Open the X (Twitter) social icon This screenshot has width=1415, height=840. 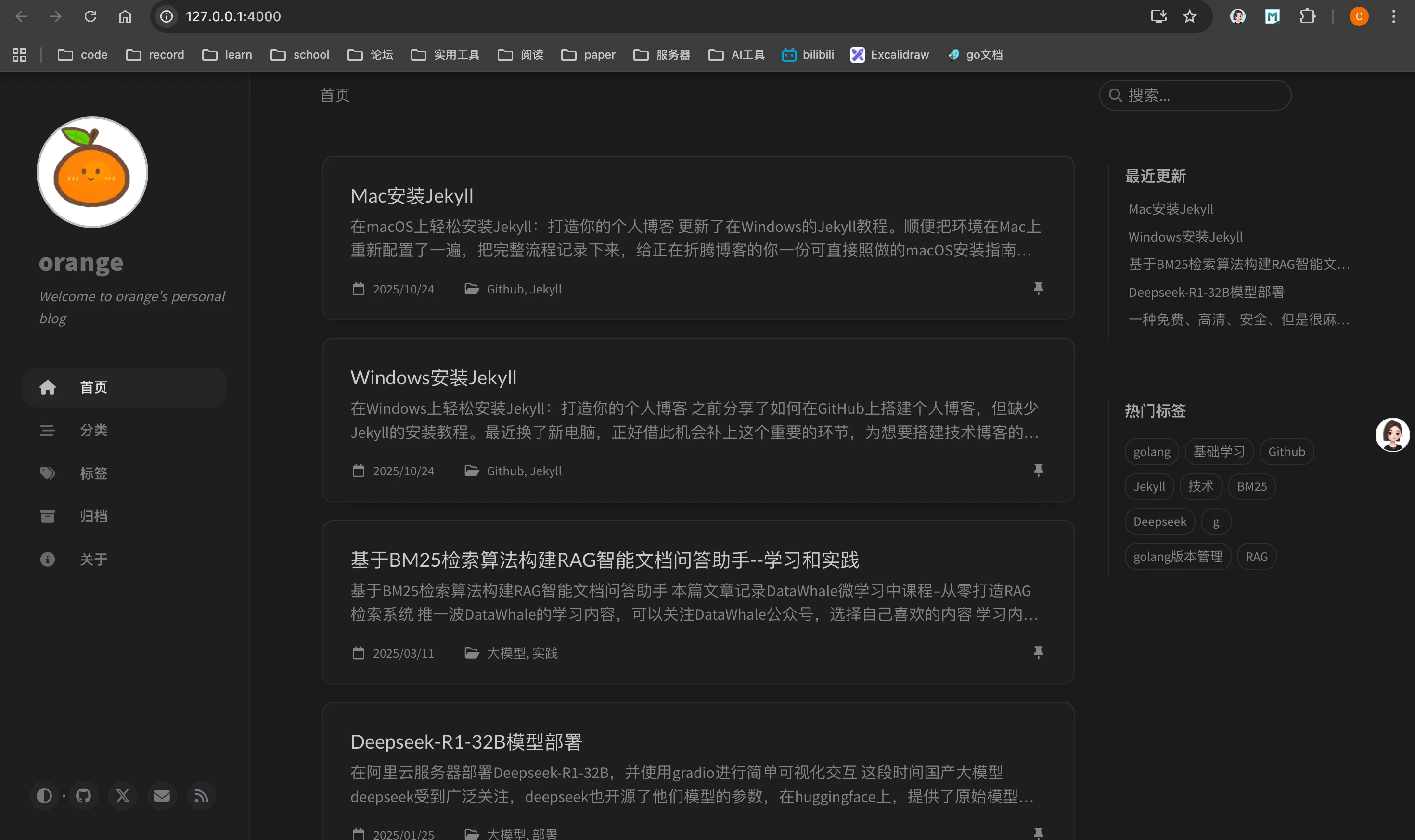(x=123, y=796)
